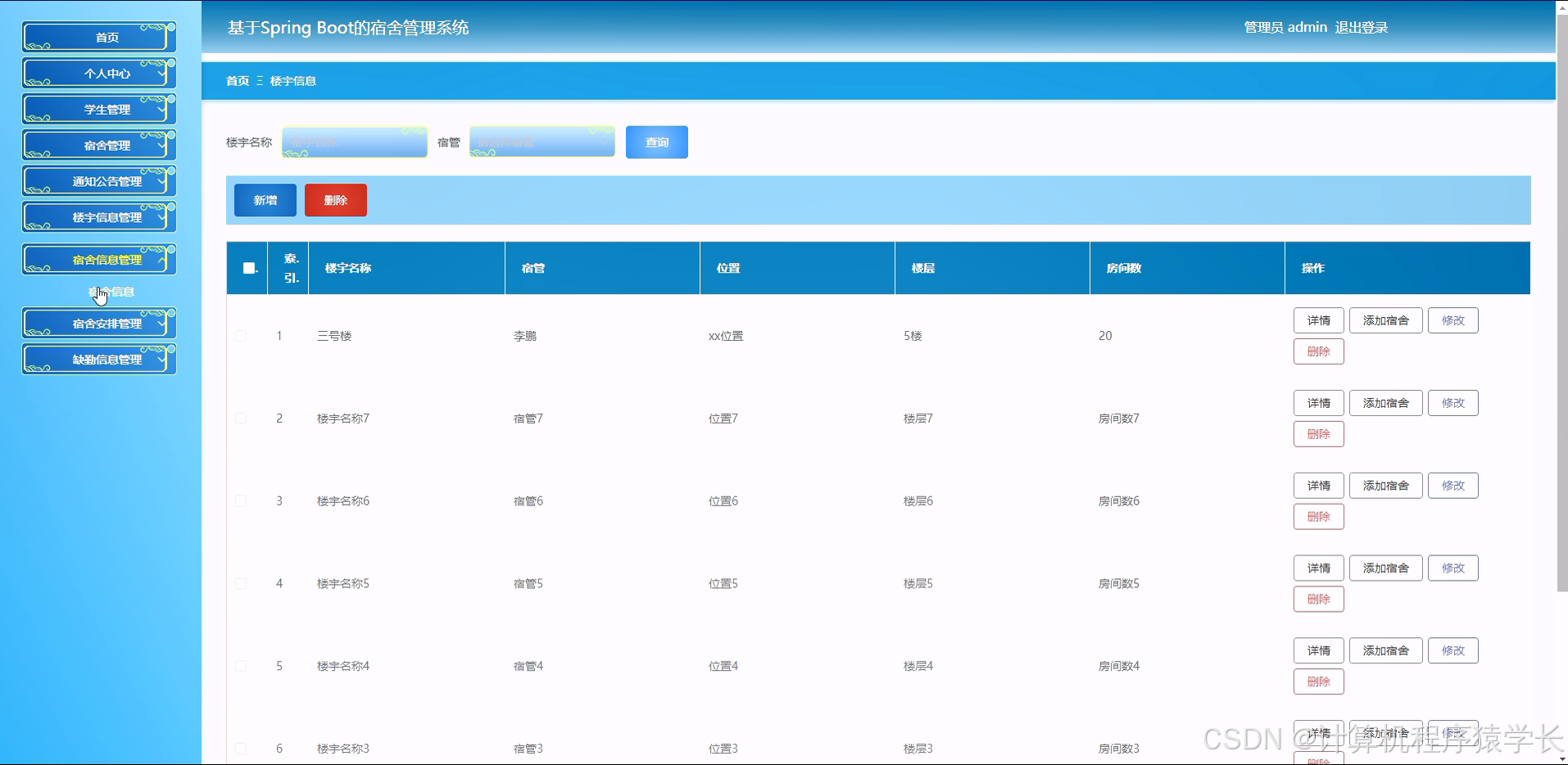This screenshot has height=765, width=1568.
Task: Click 退出登录 to log out
Action: point(1362,28)
